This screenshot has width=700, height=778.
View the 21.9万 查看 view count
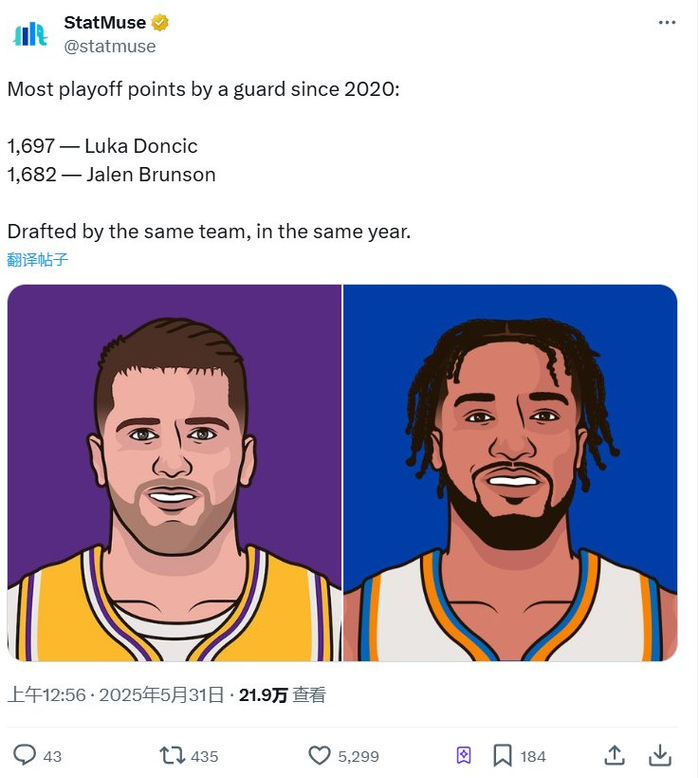click(282, 695)
